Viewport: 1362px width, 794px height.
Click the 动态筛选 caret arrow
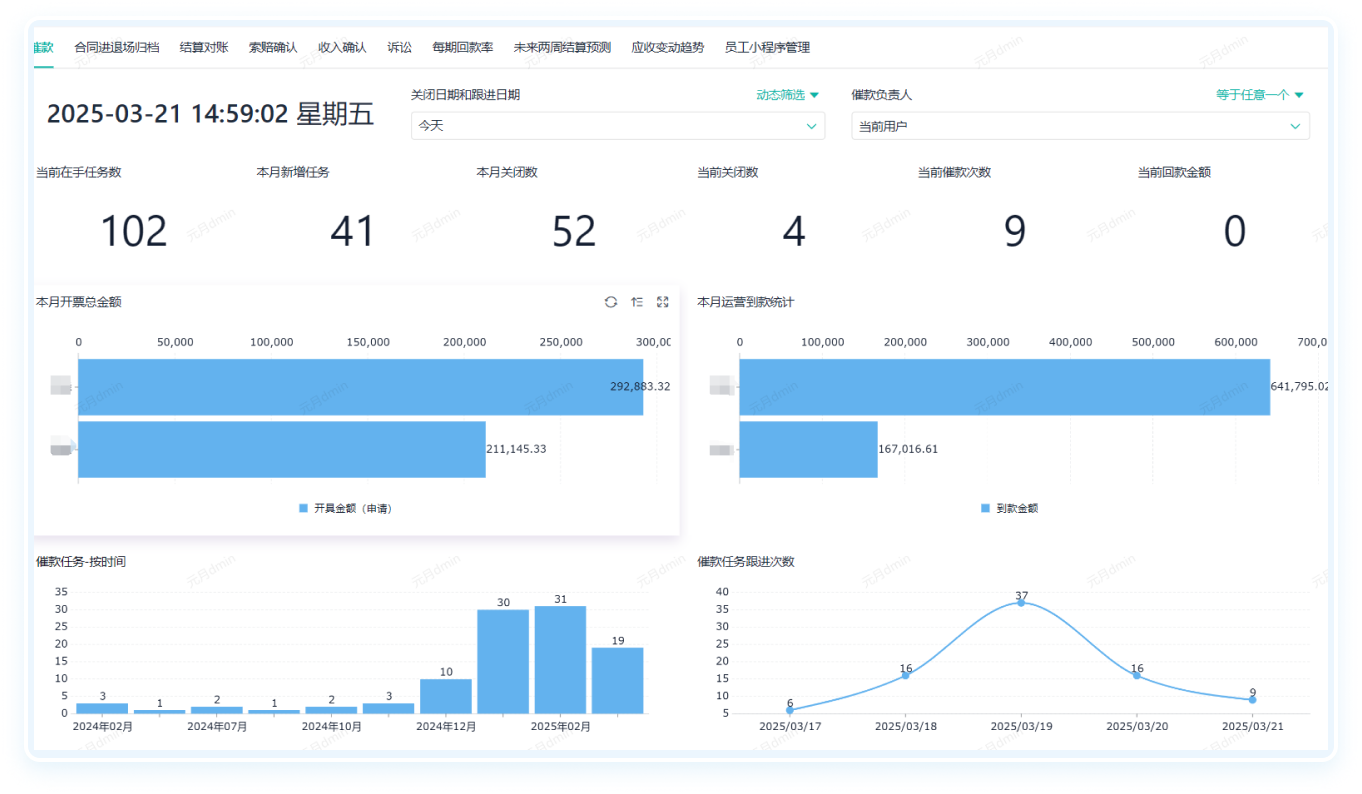(x=814, y=95)
